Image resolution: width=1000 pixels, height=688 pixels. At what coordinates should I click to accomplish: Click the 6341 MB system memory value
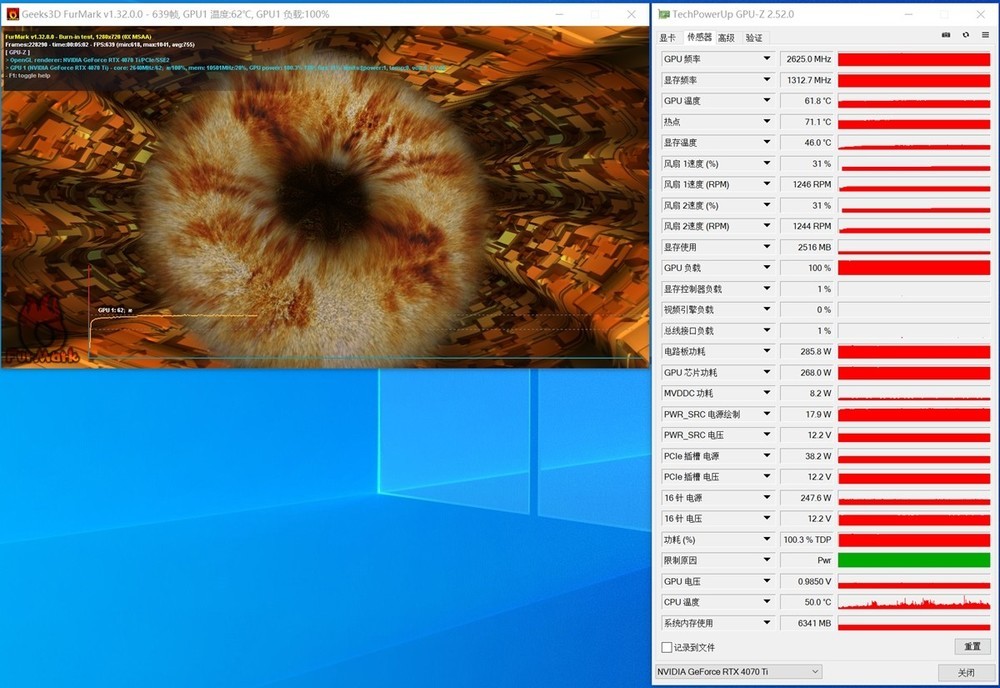[x=807, y=623]
